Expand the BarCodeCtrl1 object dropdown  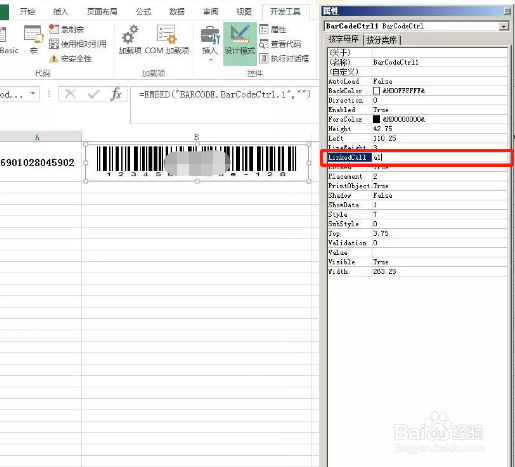click(x=504, y=26)
